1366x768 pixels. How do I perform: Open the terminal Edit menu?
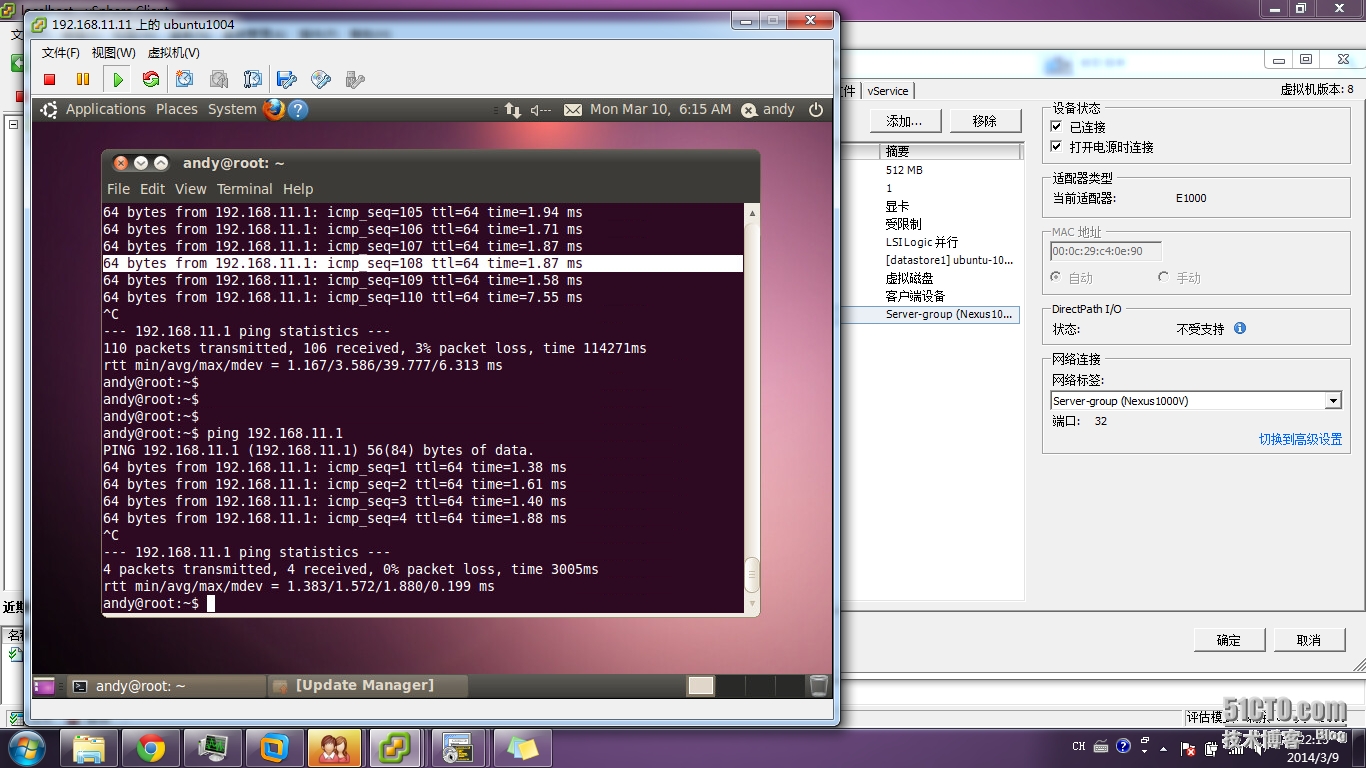coord(152,189)
